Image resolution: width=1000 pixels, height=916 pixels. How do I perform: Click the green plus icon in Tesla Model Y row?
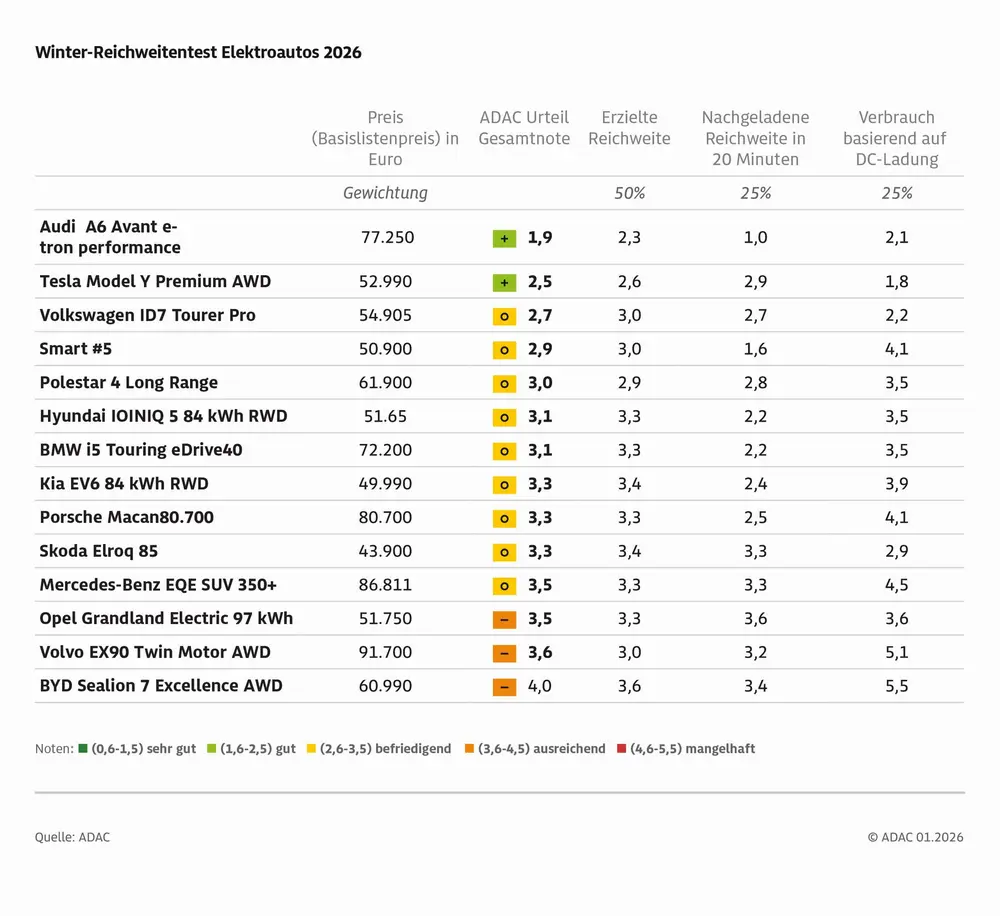tap(504, 282)
